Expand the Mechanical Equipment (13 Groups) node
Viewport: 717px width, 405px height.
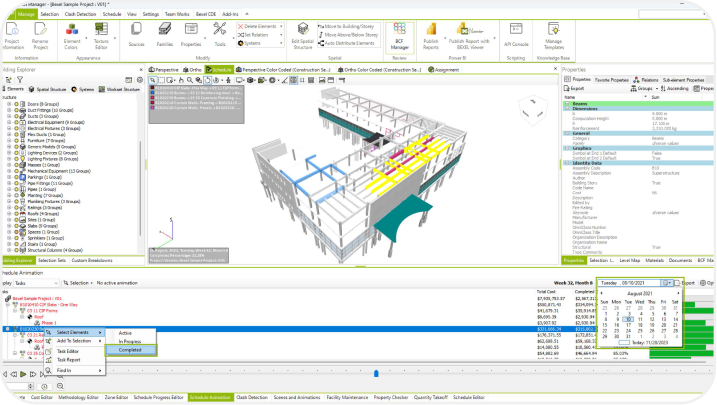tap(9, 171)
